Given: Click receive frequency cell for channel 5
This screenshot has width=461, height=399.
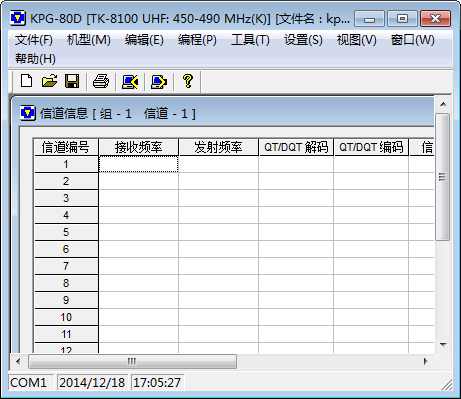Looking at the screenshot, I should (139, 232).
